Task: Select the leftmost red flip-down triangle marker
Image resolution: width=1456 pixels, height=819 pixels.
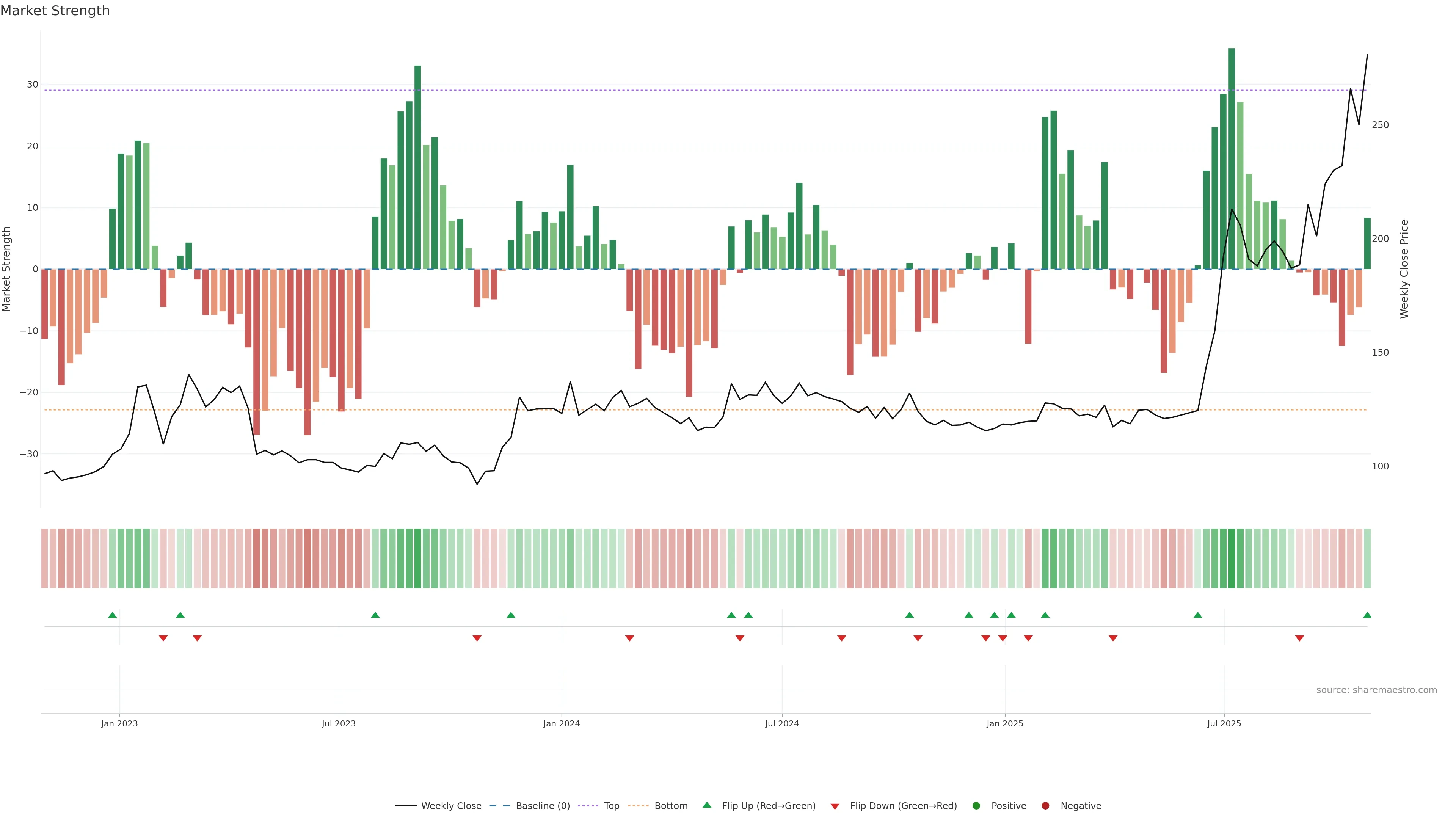Action: click(x=163, y=638)
